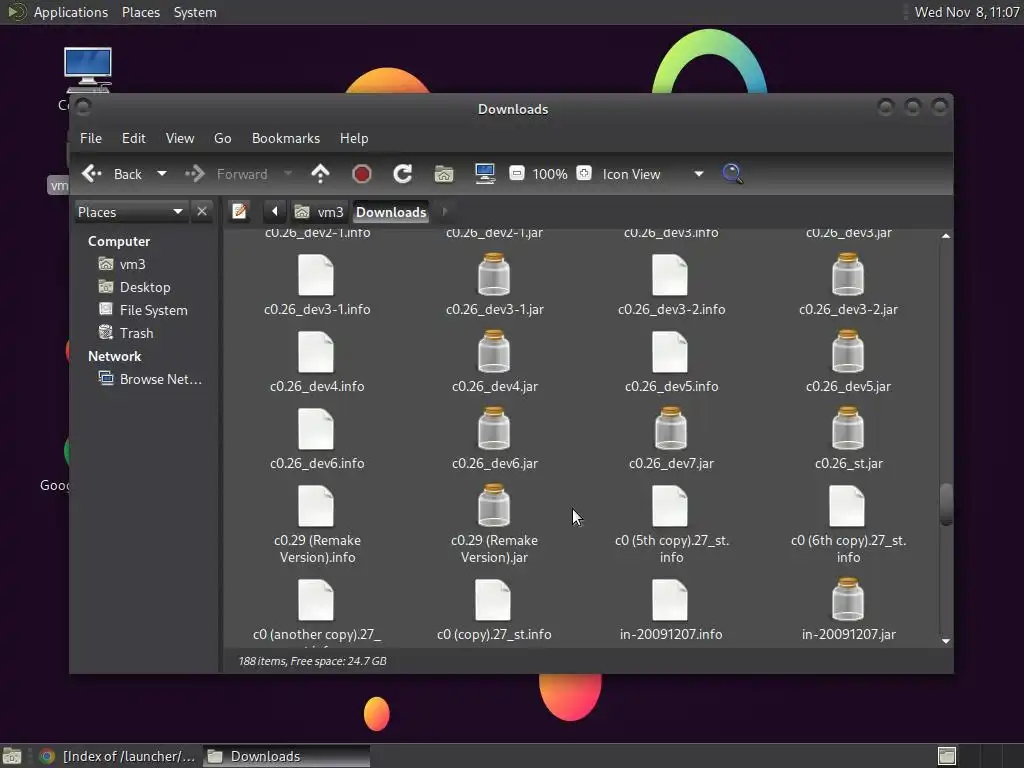Select c0 (5th copy).27_st.info file icon
The width and height of the screenshot is (1024, 768).
click(670, 506)
